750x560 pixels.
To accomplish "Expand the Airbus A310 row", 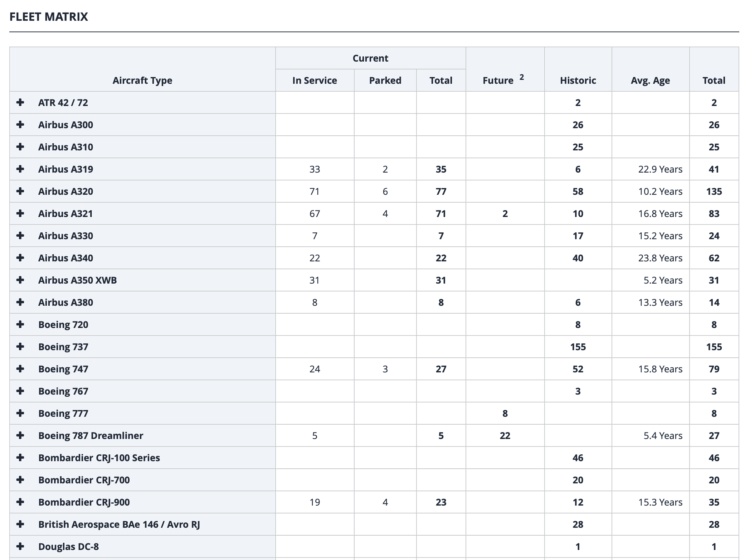I will 20,147.
